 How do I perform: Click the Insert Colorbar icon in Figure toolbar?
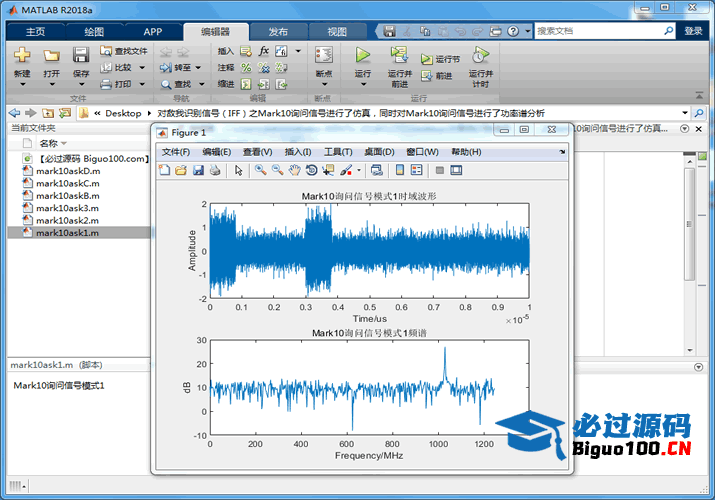pyautogui.click(x=400, y=170)
